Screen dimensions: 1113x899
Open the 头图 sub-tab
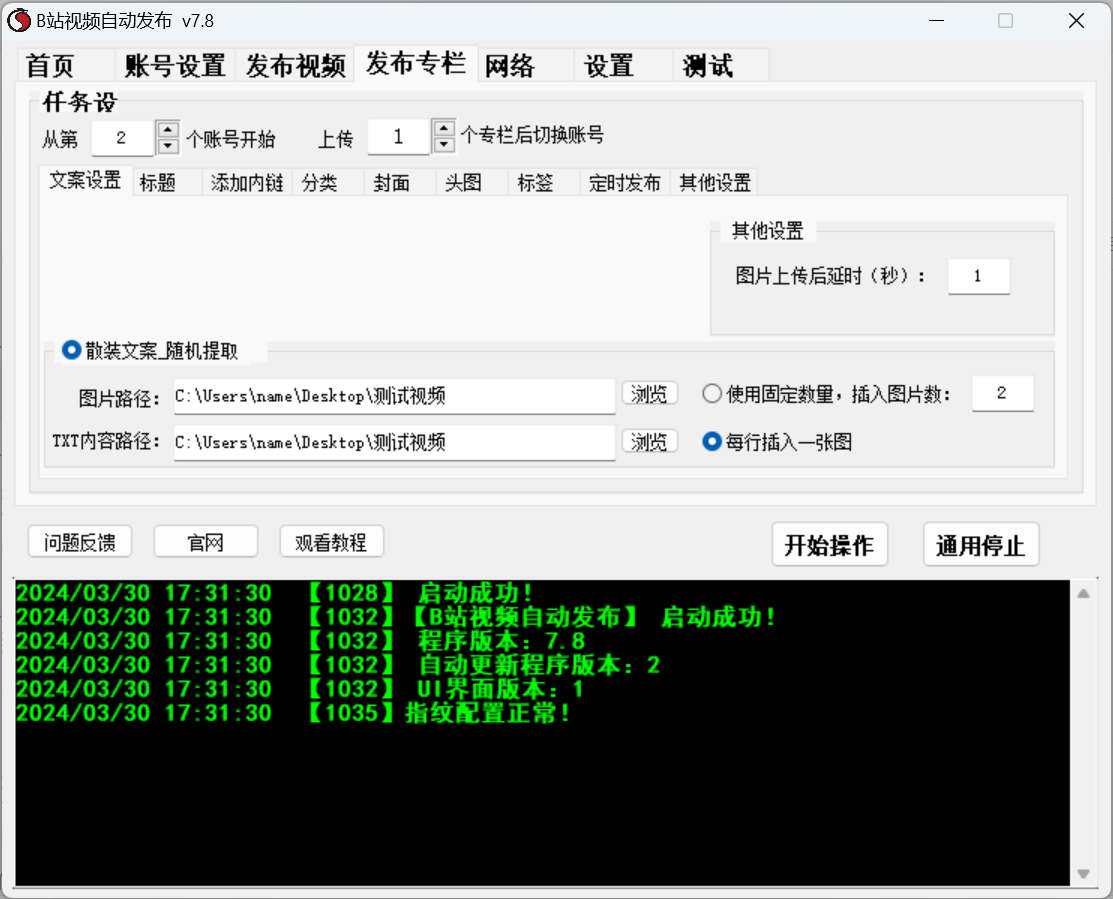(472, 183)
